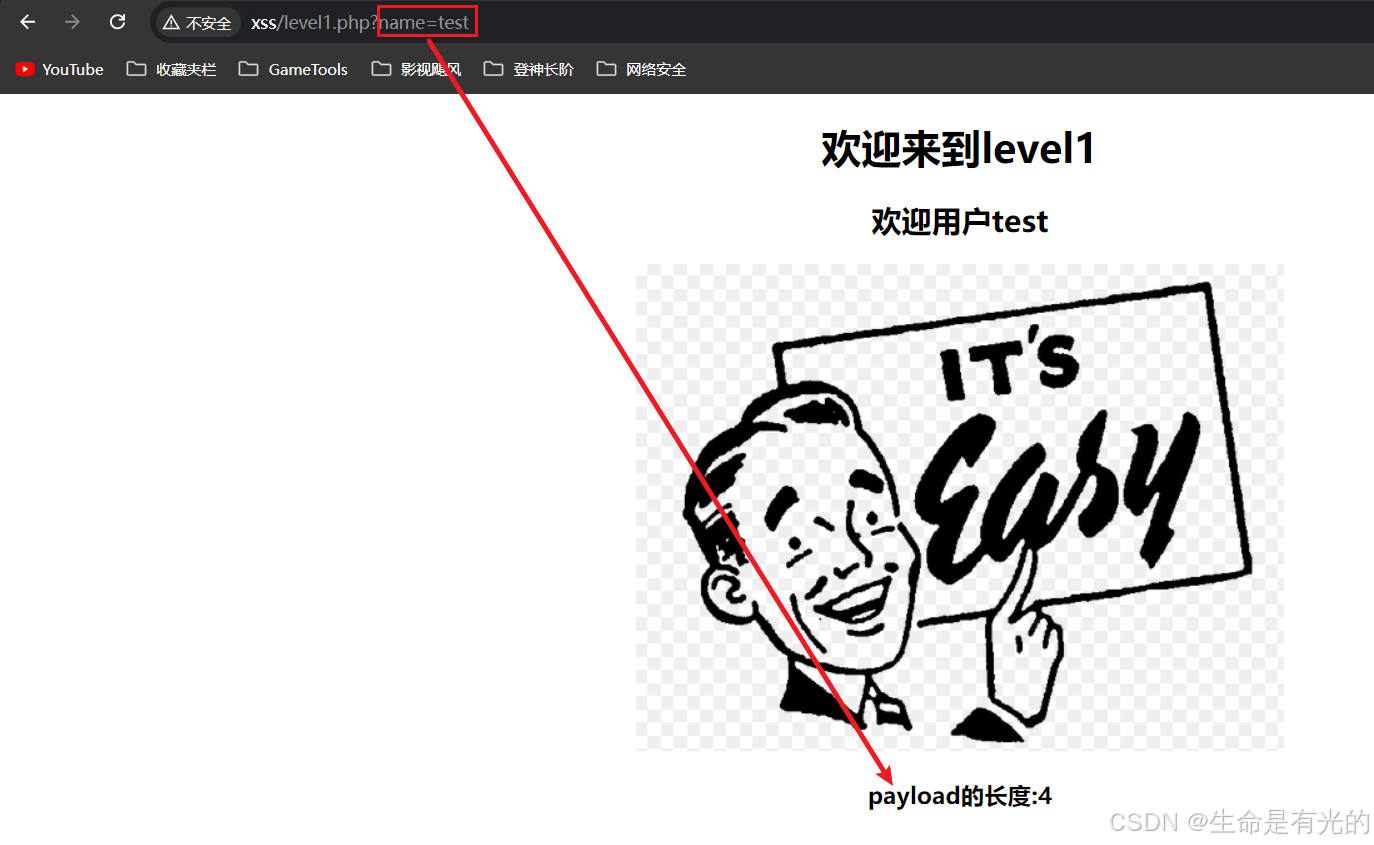Screen dimensions: 1374x845
Task: Open the GameTools bookmarks dropdown
Action: pyautogui.click(x=306, y=69)
